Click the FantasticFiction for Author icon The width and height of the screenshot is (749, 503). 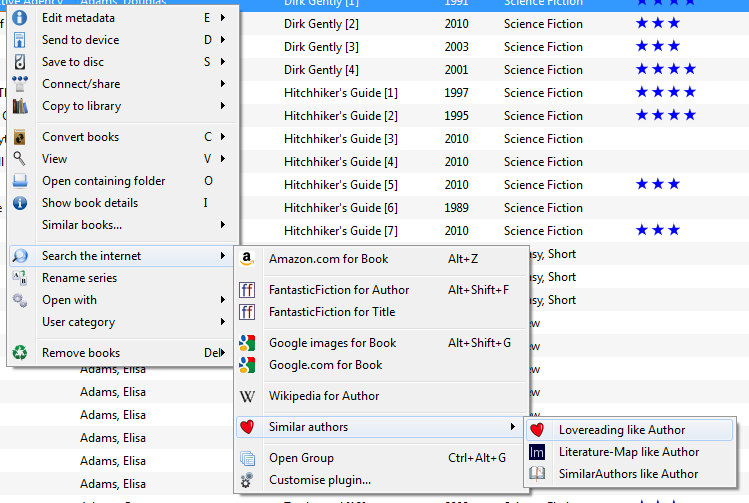pos(247,290)
